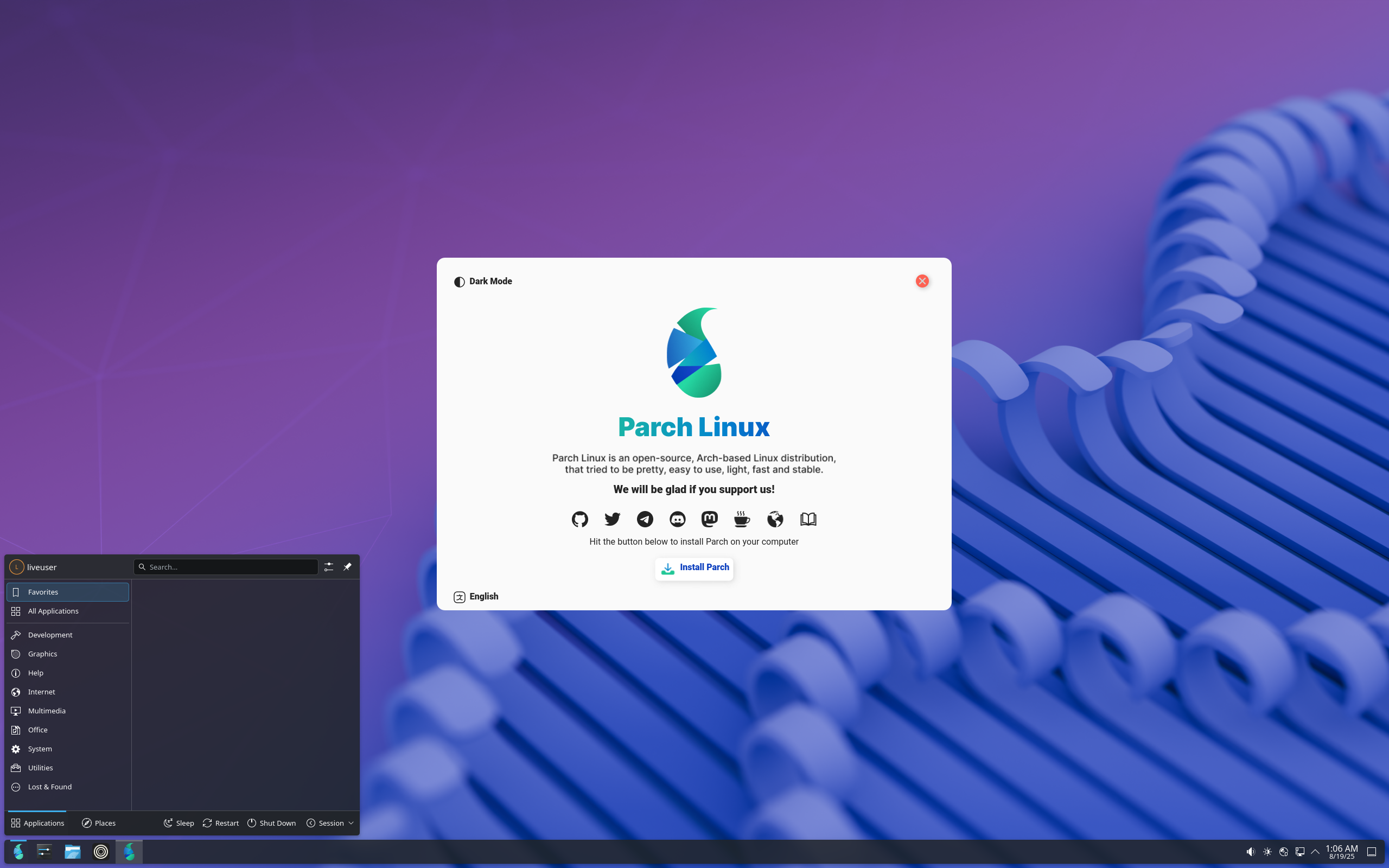Viewport: 1389px width, 868px height.
Task: Click the clock showing 1:06 AM
Action: 1341,851
